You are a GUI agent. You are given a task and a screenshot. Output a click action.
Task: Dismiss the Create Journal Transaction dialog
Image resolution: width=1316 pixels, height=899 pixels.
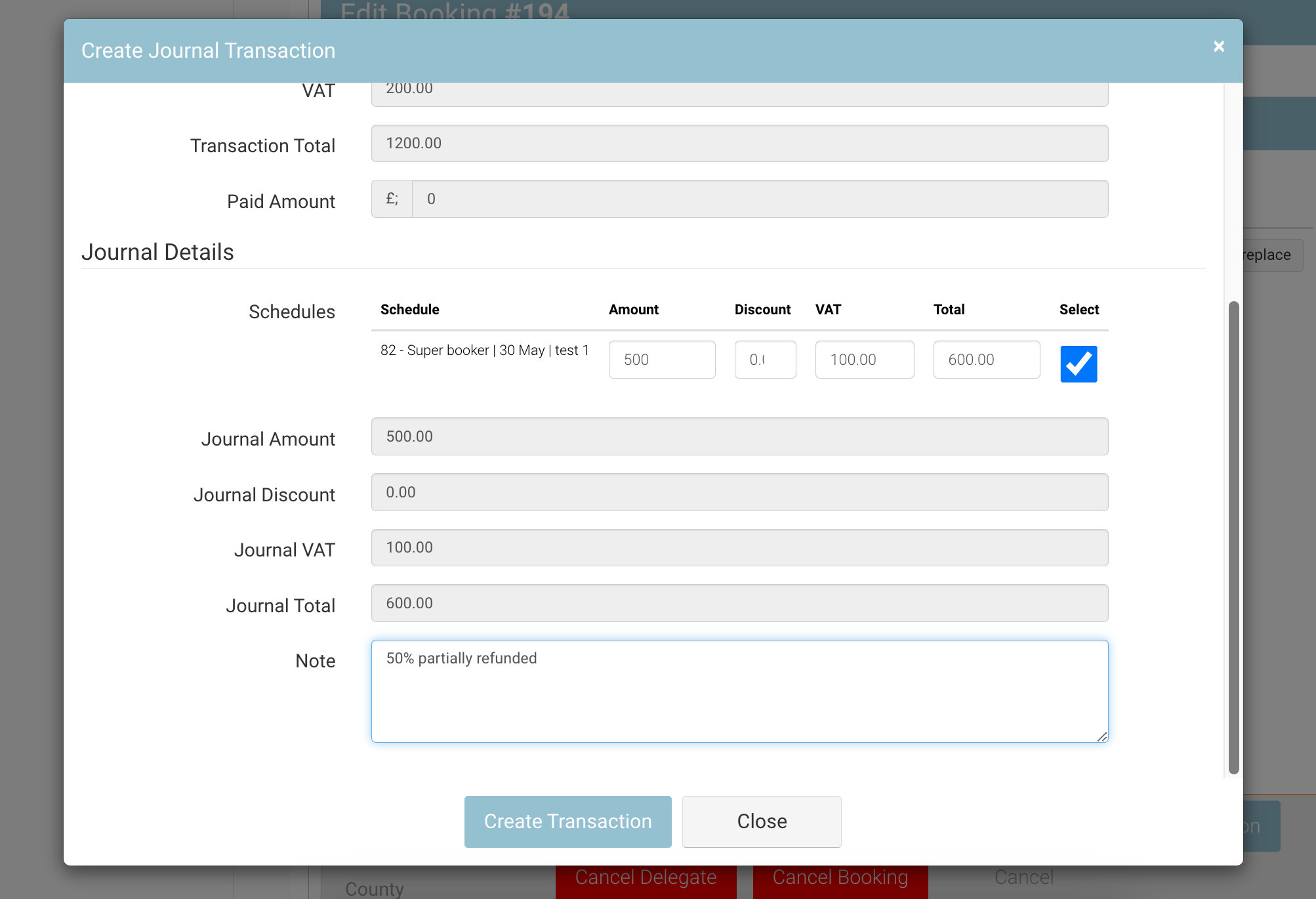(x=1218, y=46)
